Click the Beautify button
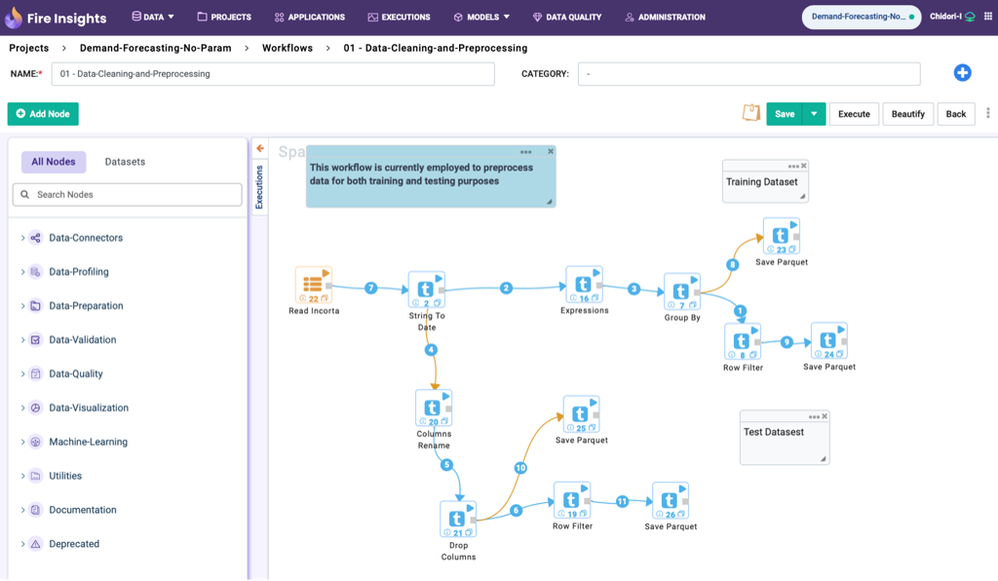The height and width of the screenshot is (581, 998). (x=908, y=114)
